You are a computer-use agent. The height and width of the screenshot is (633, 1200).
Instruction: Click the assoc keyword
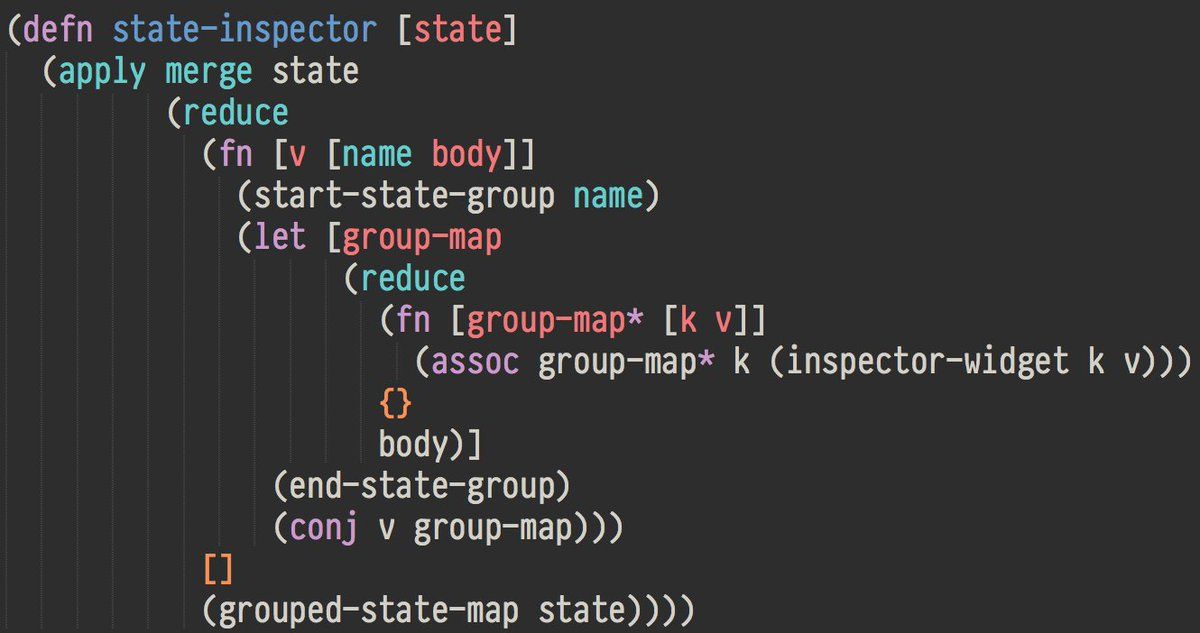tap(475, 361)
